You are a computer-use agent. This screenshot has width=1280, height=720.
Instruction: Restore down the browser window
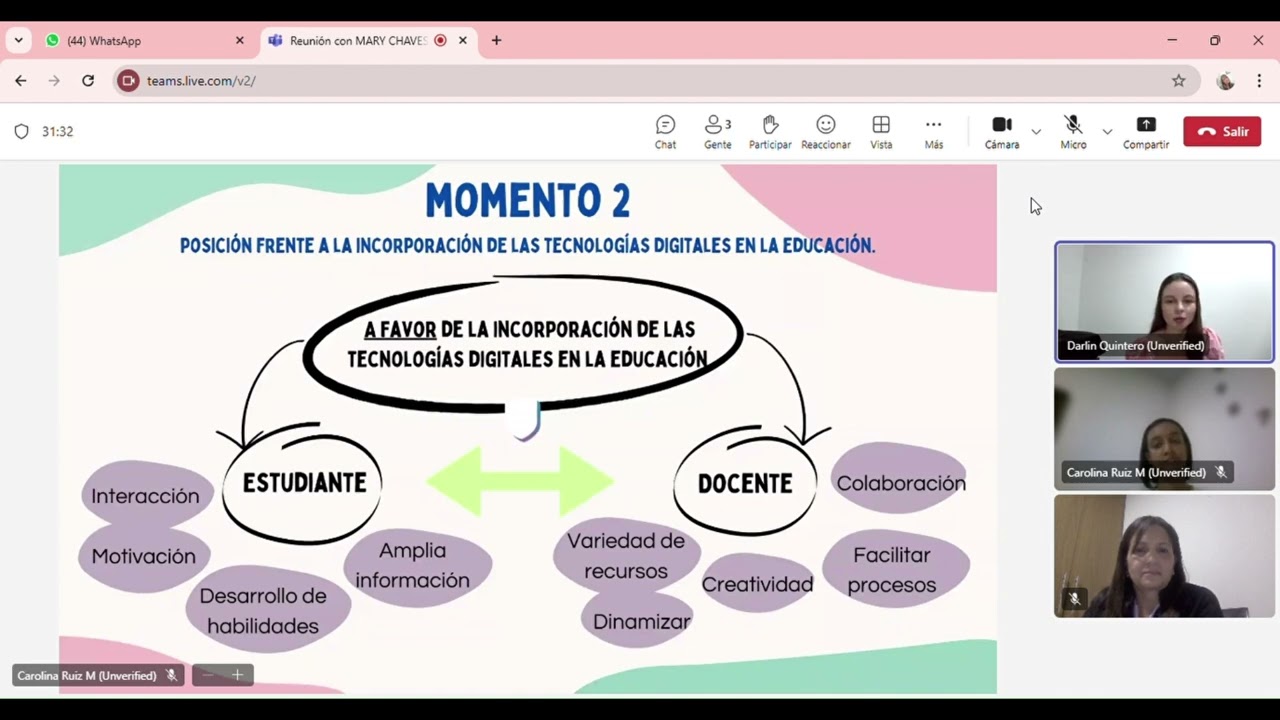1215,41
